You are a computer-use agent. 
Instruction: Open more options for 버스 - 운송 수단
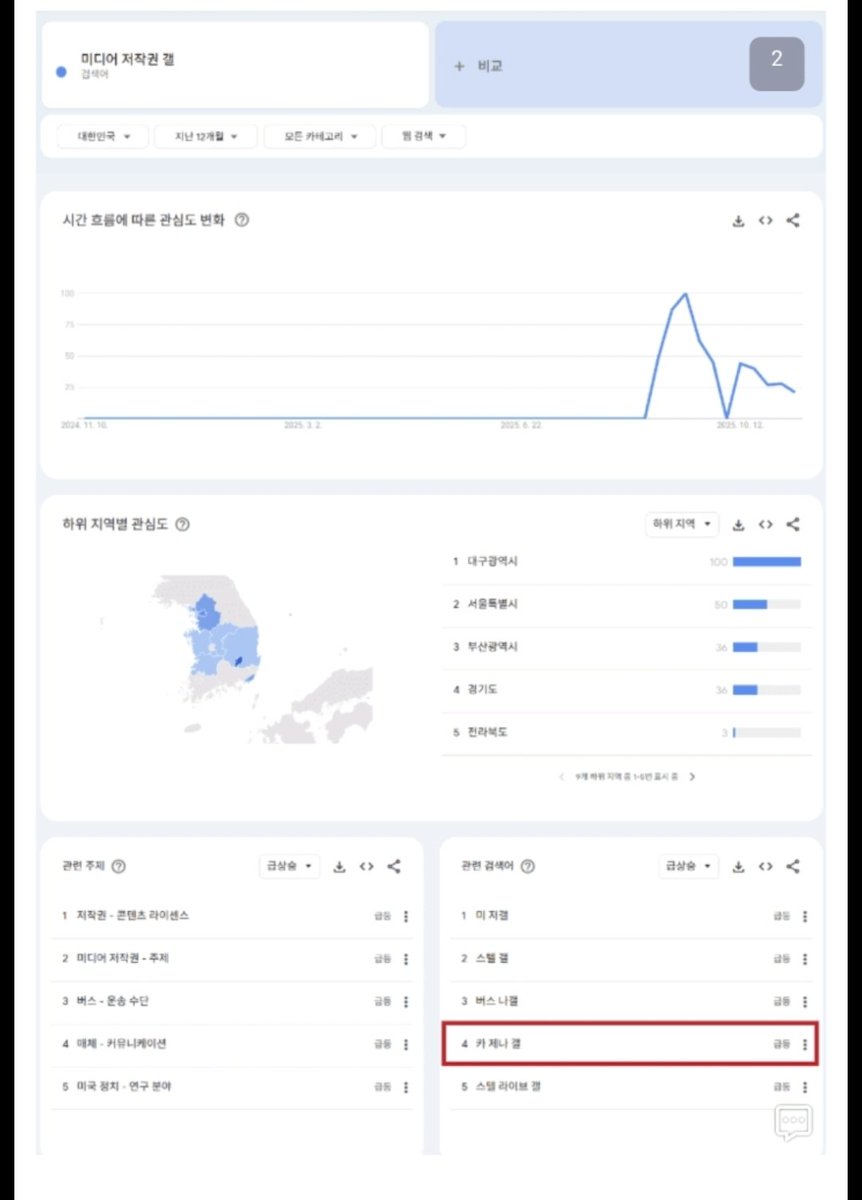(405, 1002)
